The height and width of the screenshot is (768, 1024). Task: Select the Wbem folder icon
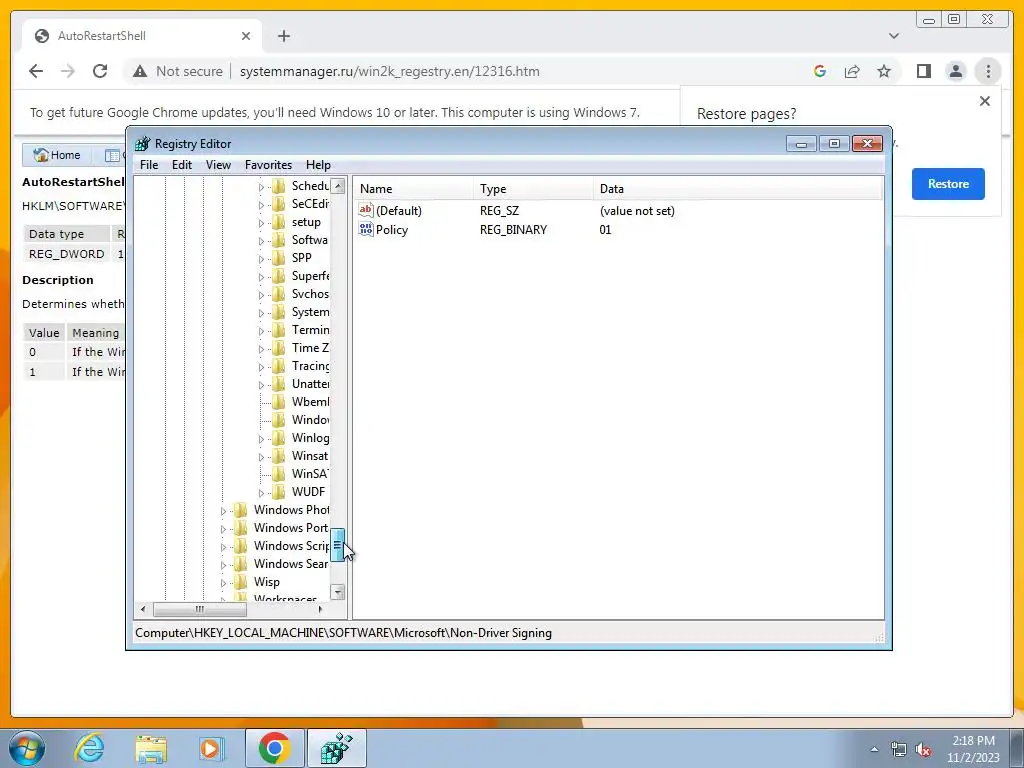[279, 402]
